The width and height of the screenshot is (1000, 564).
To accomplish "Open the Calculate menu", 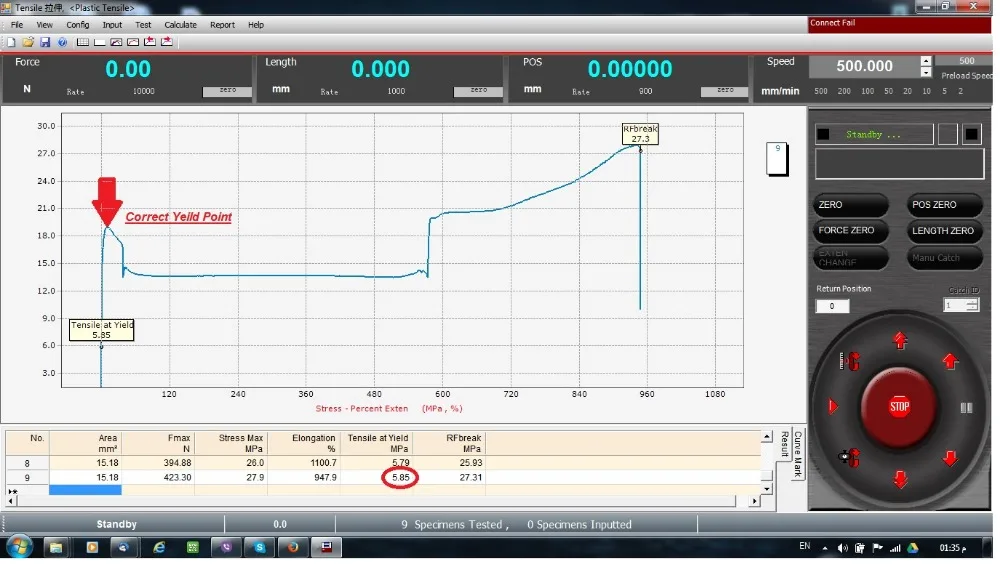I will click(x=180, y=25).
